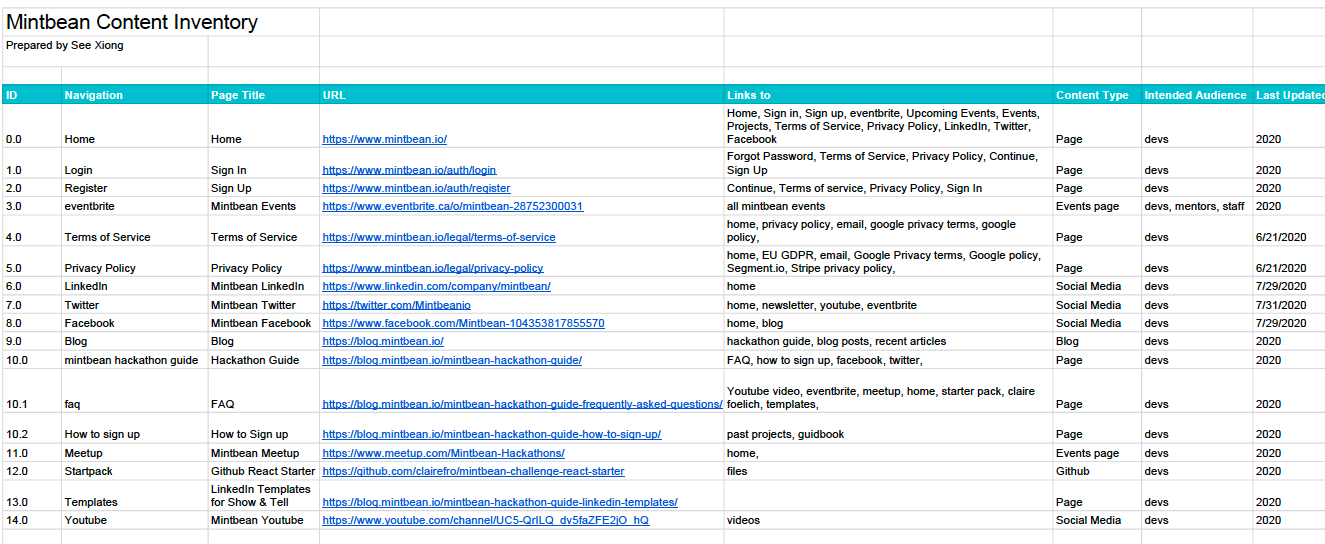
Task: Select 'LinkedIn Templates for Show & Tell' cell
Action: pos(264,496)
